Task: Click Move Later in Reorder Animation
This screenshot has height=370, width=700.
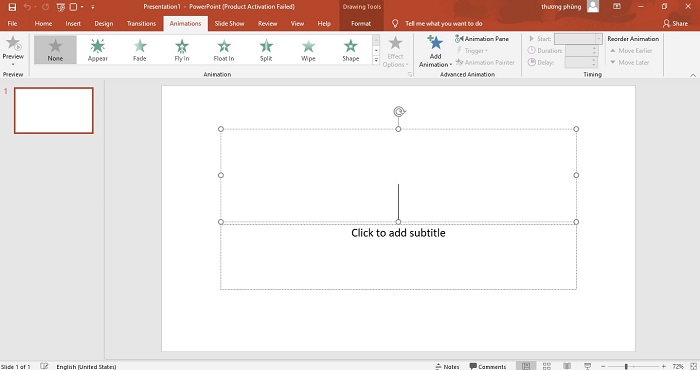Action: pos(629,62)
